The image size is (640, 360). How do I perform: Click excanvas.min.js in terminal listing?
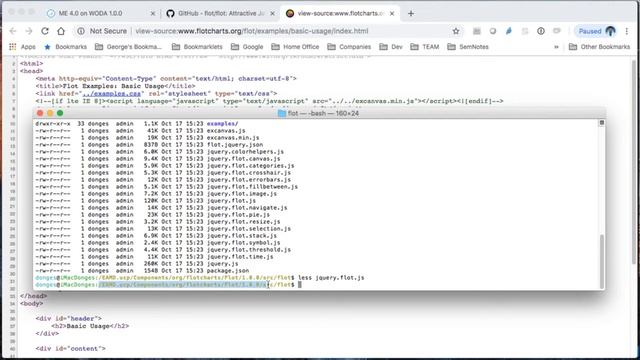[x=233, y=138]
